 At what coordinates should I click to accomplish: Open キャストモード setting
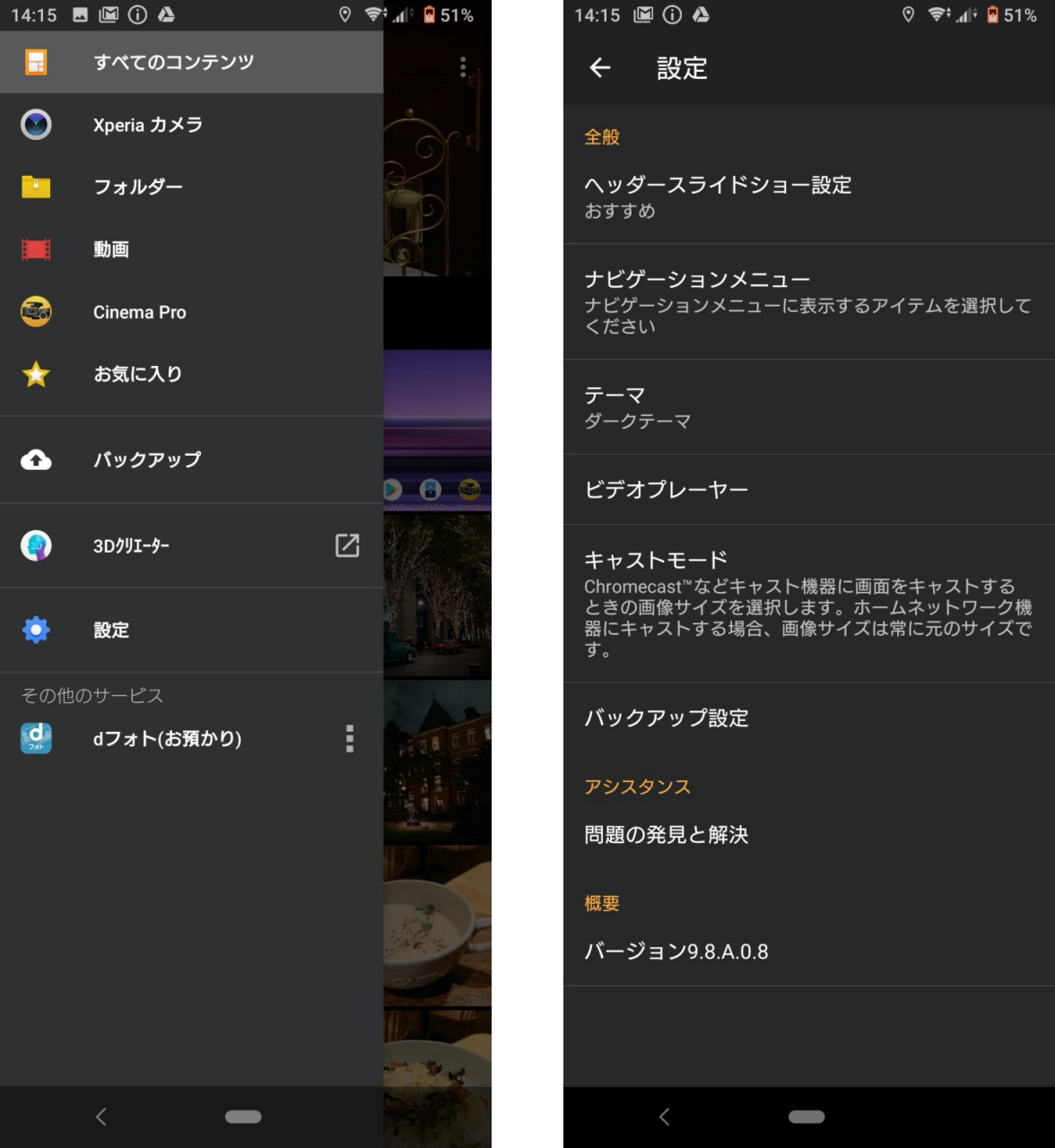click(x=808, y=604)
